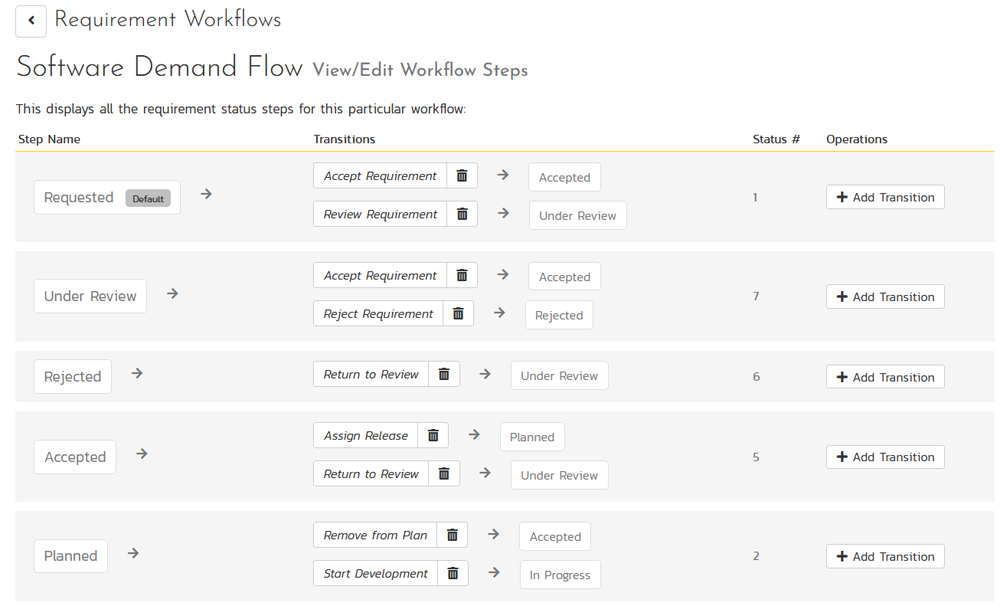Click trash icon next to Assign Release

[433, 436]
